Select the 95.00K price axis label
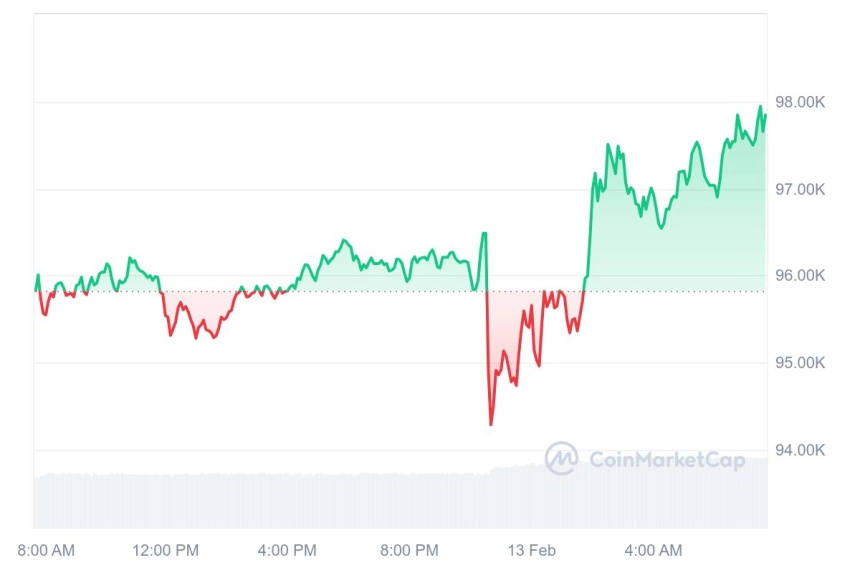 click(x=800, y=363)
